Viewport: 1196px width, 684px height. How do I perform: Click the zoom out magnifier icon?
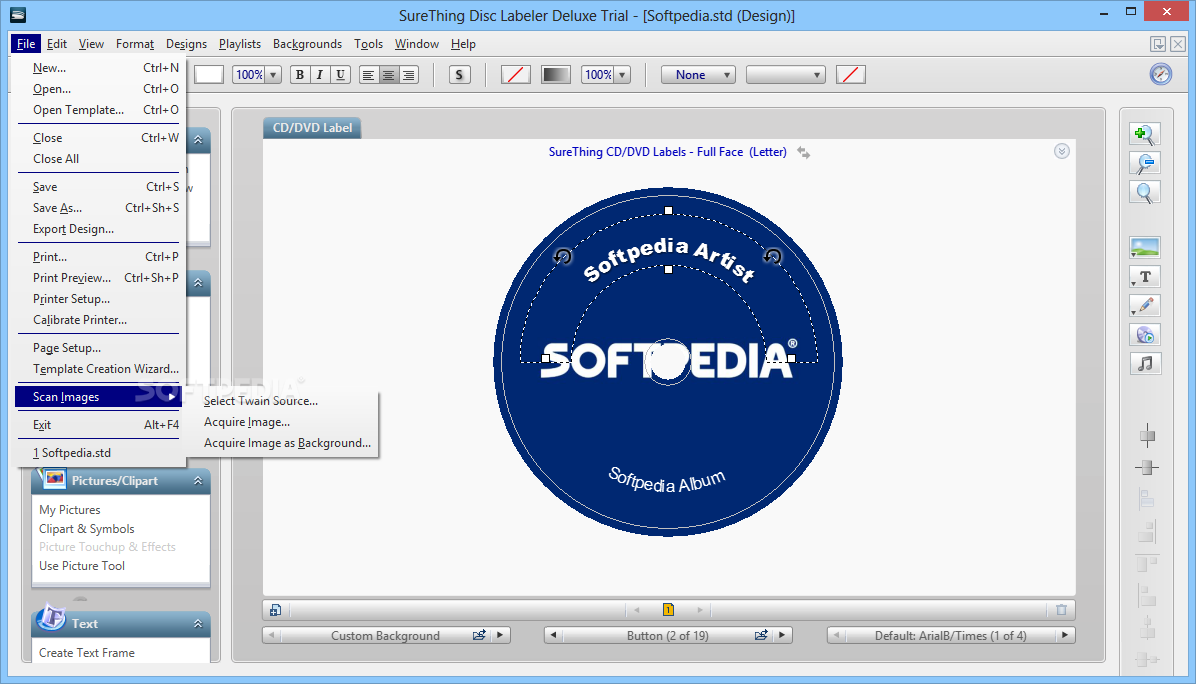[x=1144, y=163]
